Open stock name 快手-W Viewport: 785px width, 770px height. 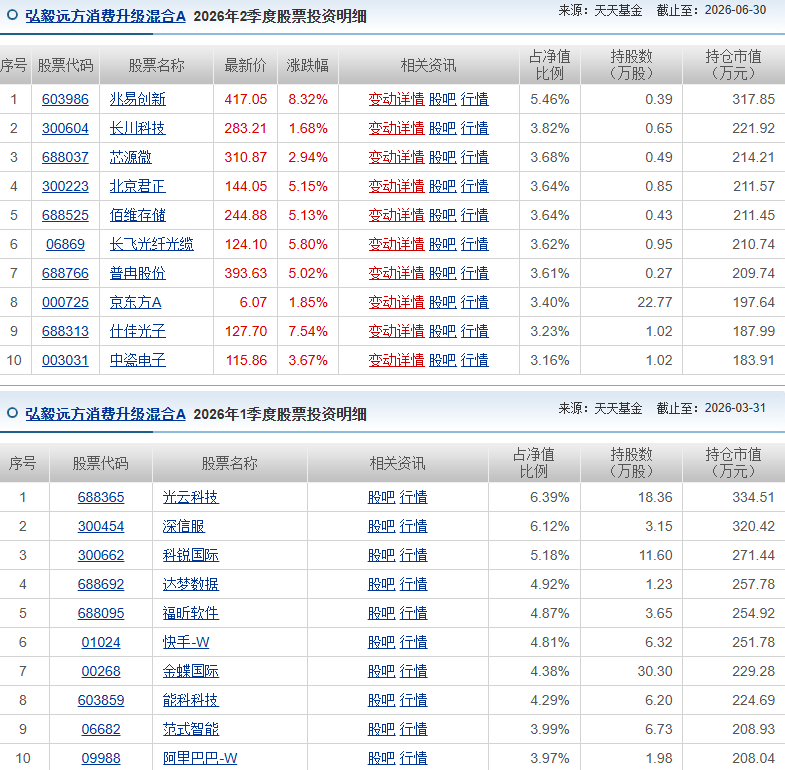186,642
